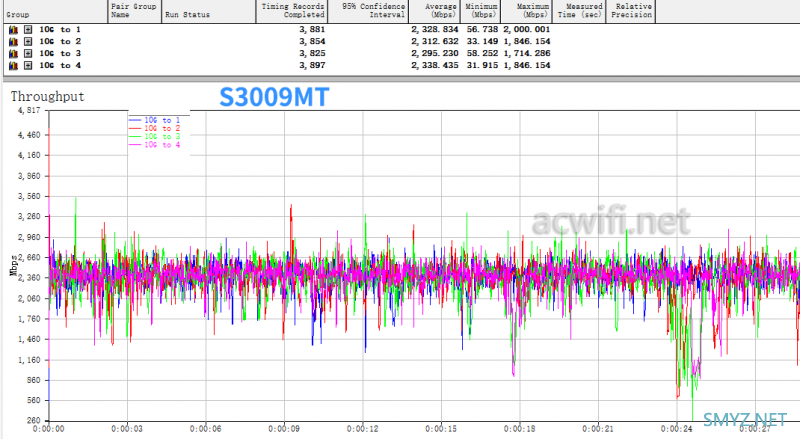
Task: Click minimum value 33.149
Action: tap(482, 41)
